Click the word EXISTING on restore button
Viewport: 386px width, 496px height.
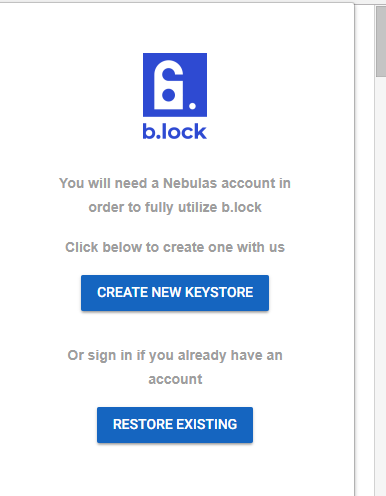click(x=207, y=424)
